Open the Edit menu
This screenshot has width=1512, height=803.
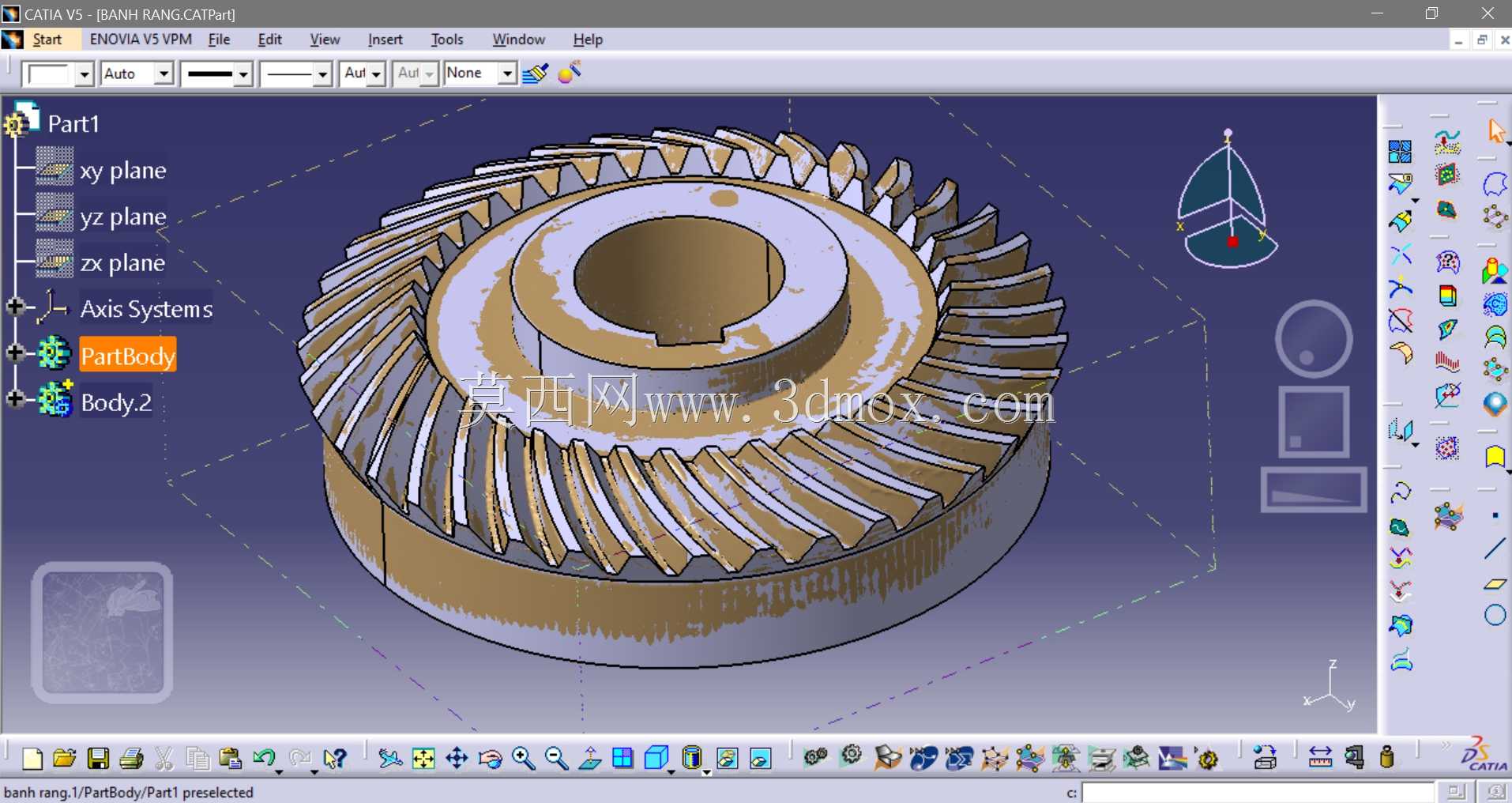click(x=269, y=40)
